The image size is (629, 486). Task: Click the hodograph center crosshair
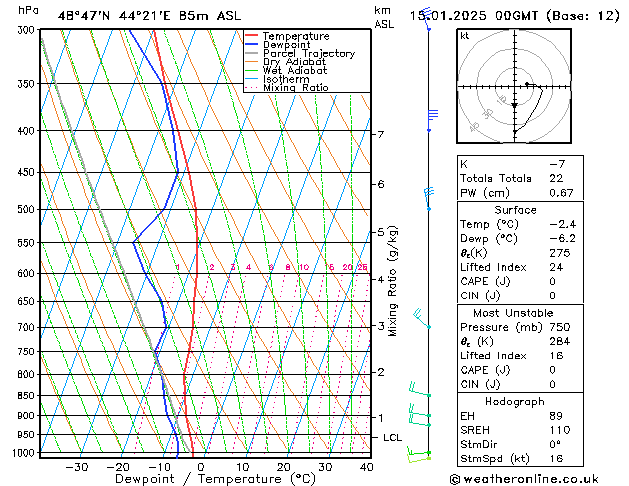click(515, 86)
